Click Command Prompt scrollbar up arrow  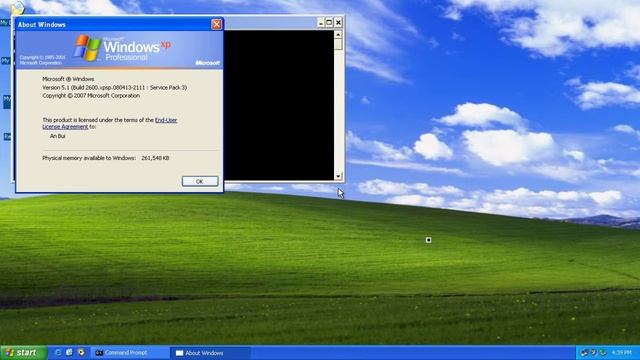(338, 34)
